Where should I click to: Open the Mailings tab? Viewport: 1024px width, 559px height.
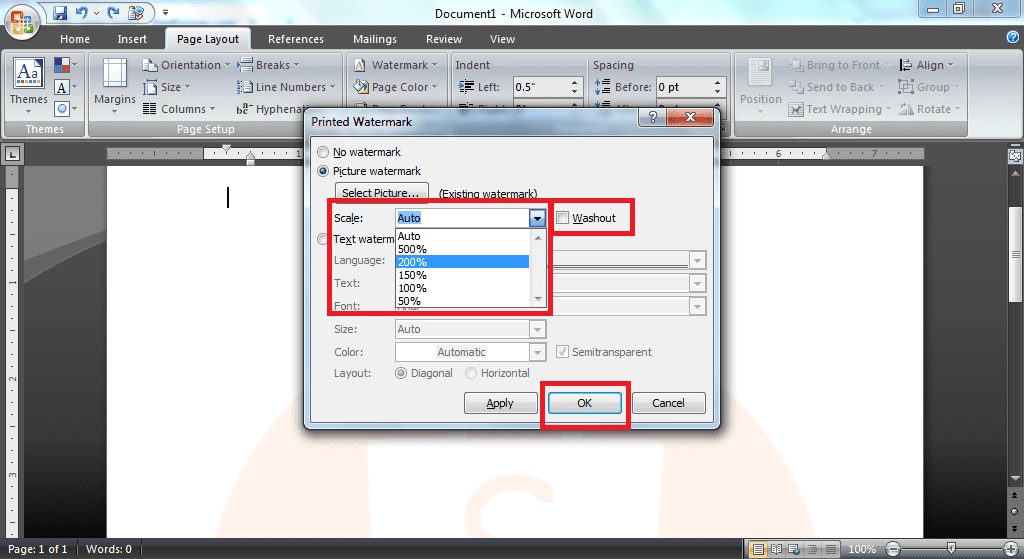point(375,39)
